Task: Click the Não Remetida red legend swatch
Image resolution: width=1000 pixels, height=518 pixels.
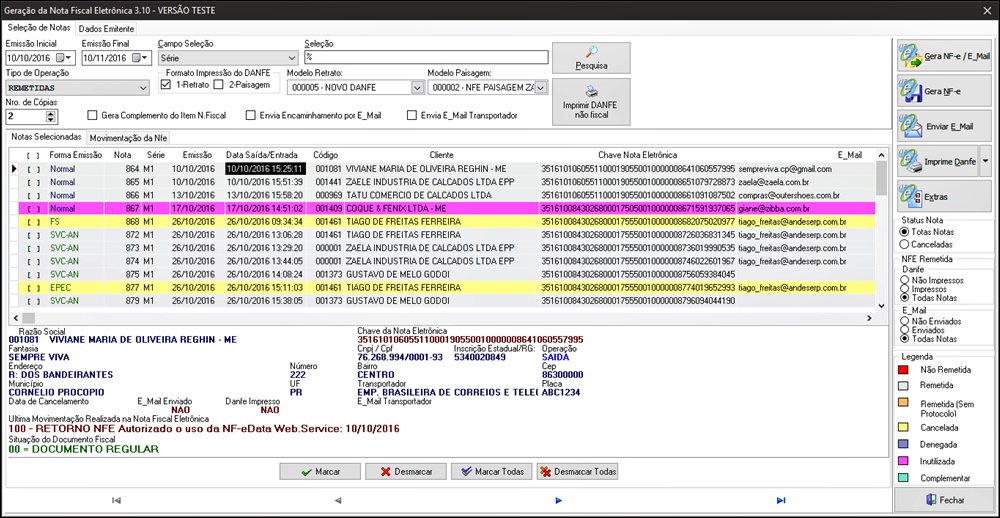Action: 902,370
